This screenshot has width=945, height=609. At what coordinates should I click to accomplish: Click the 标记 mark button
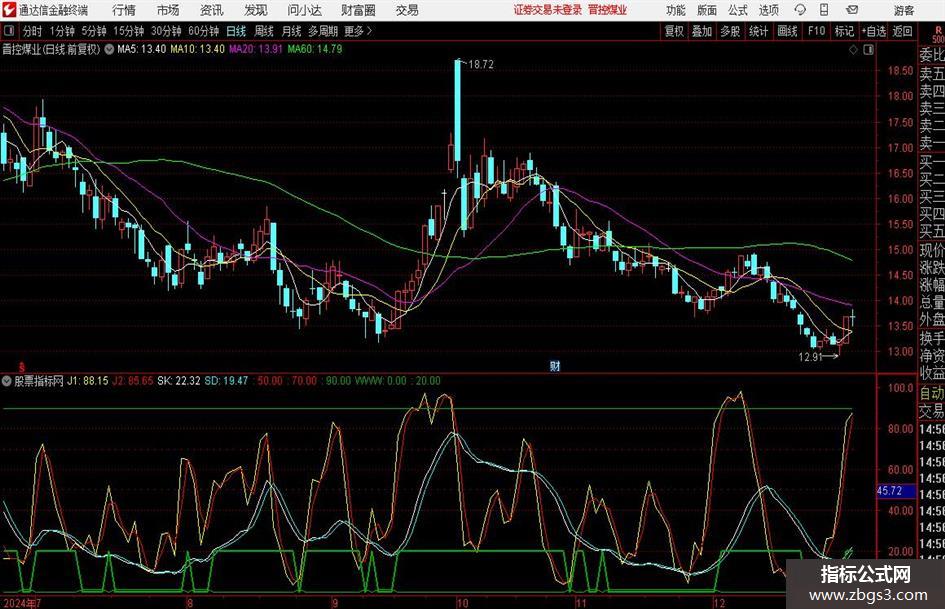[x=844, y=31]
